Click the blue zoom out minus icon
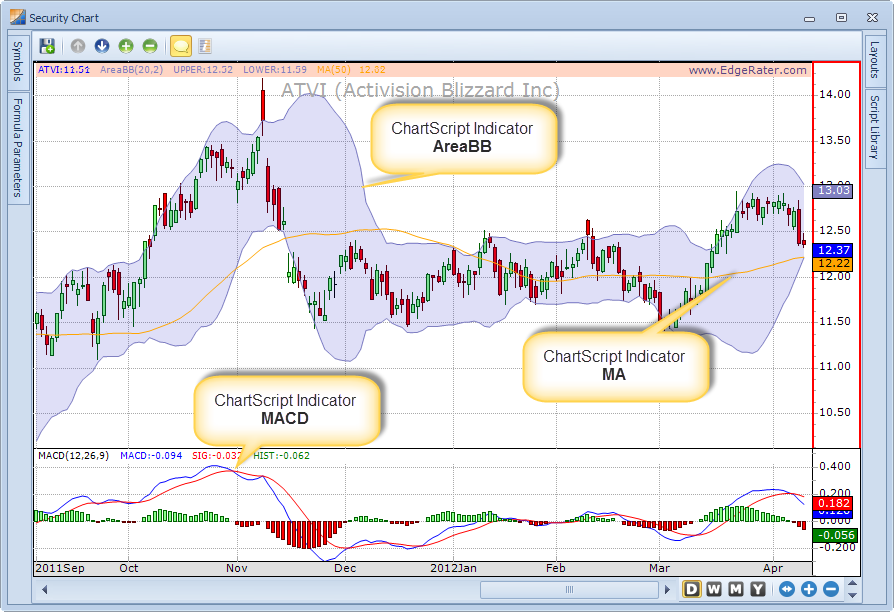 tap(831, 589)
